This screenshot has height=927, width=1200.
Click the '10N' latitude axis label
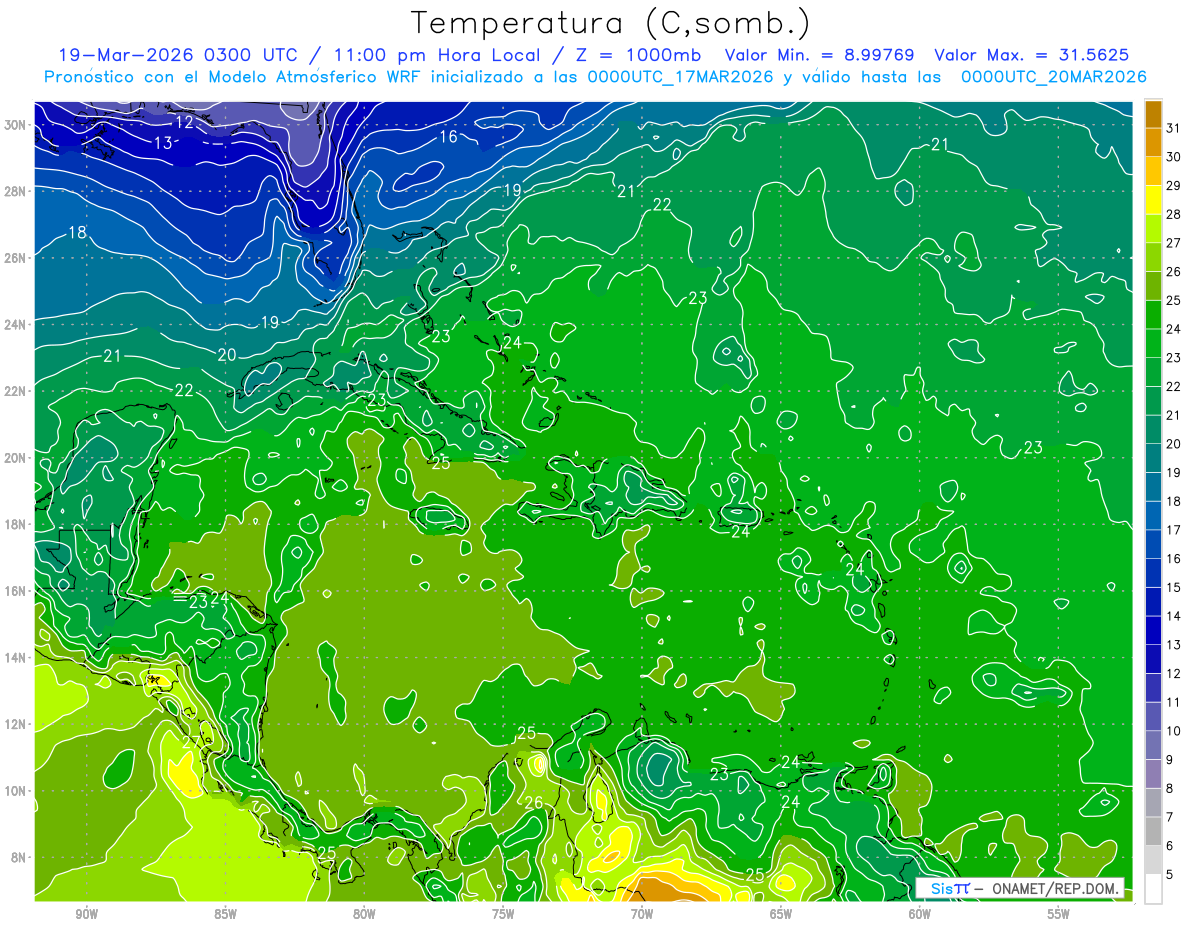(15, 791)
